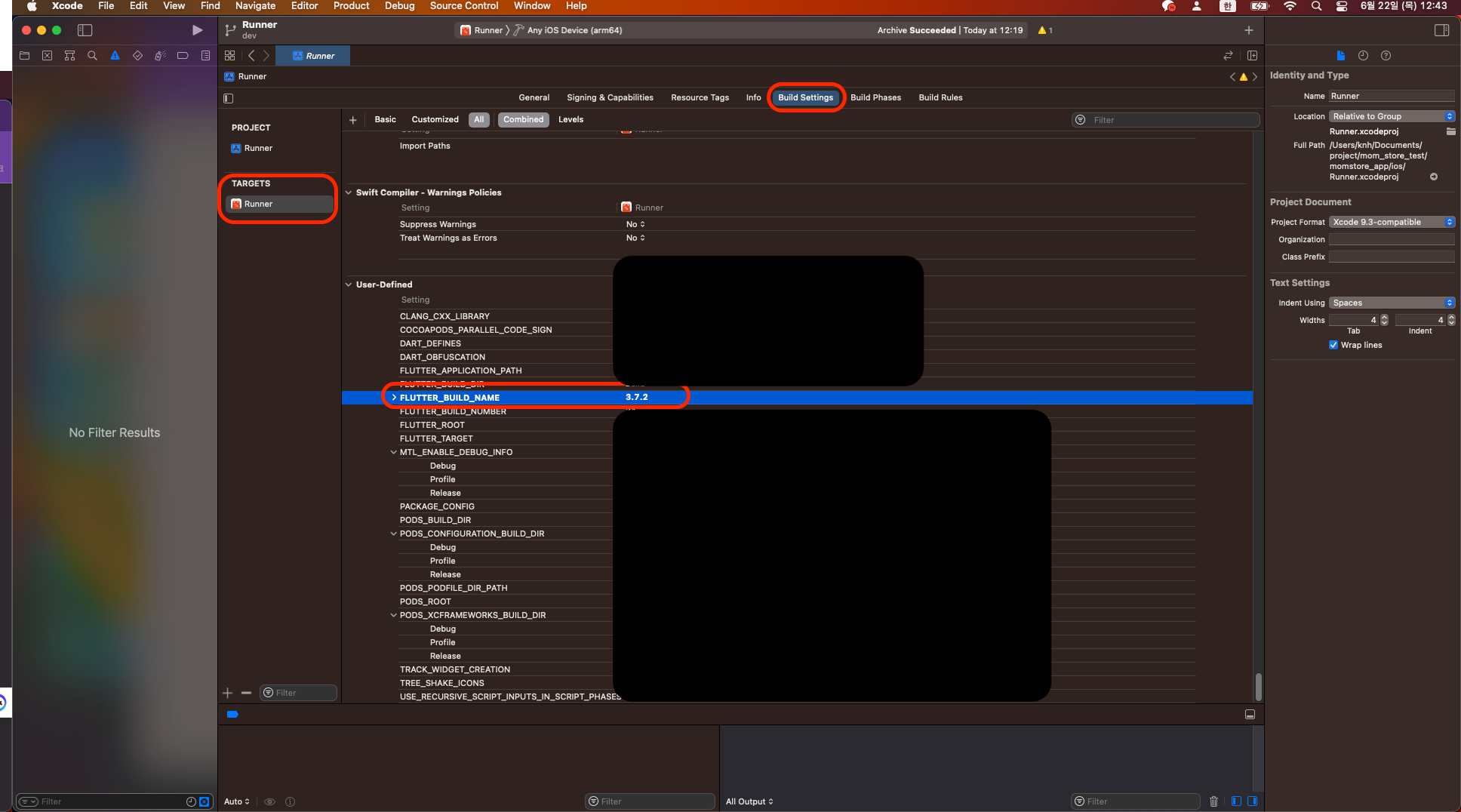Screen dimensions: 1461x812
Task: Select the Quick Help inspector
Action: pyautogui.click(x=1386, y=56)
